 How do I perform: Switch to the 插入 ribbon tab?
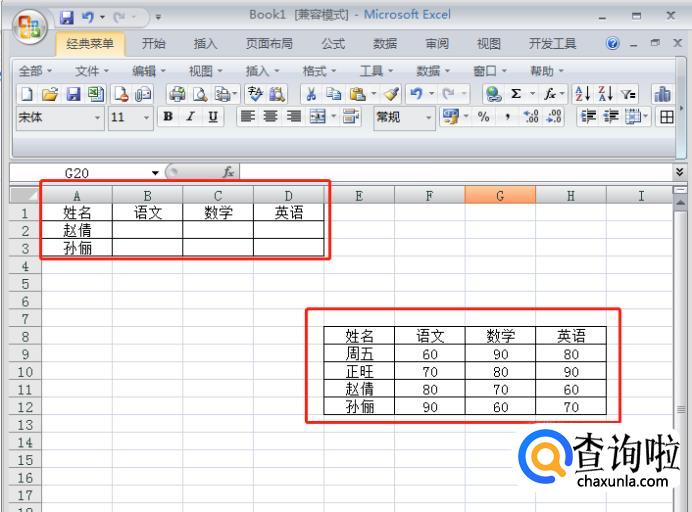(x=205, y=43)
